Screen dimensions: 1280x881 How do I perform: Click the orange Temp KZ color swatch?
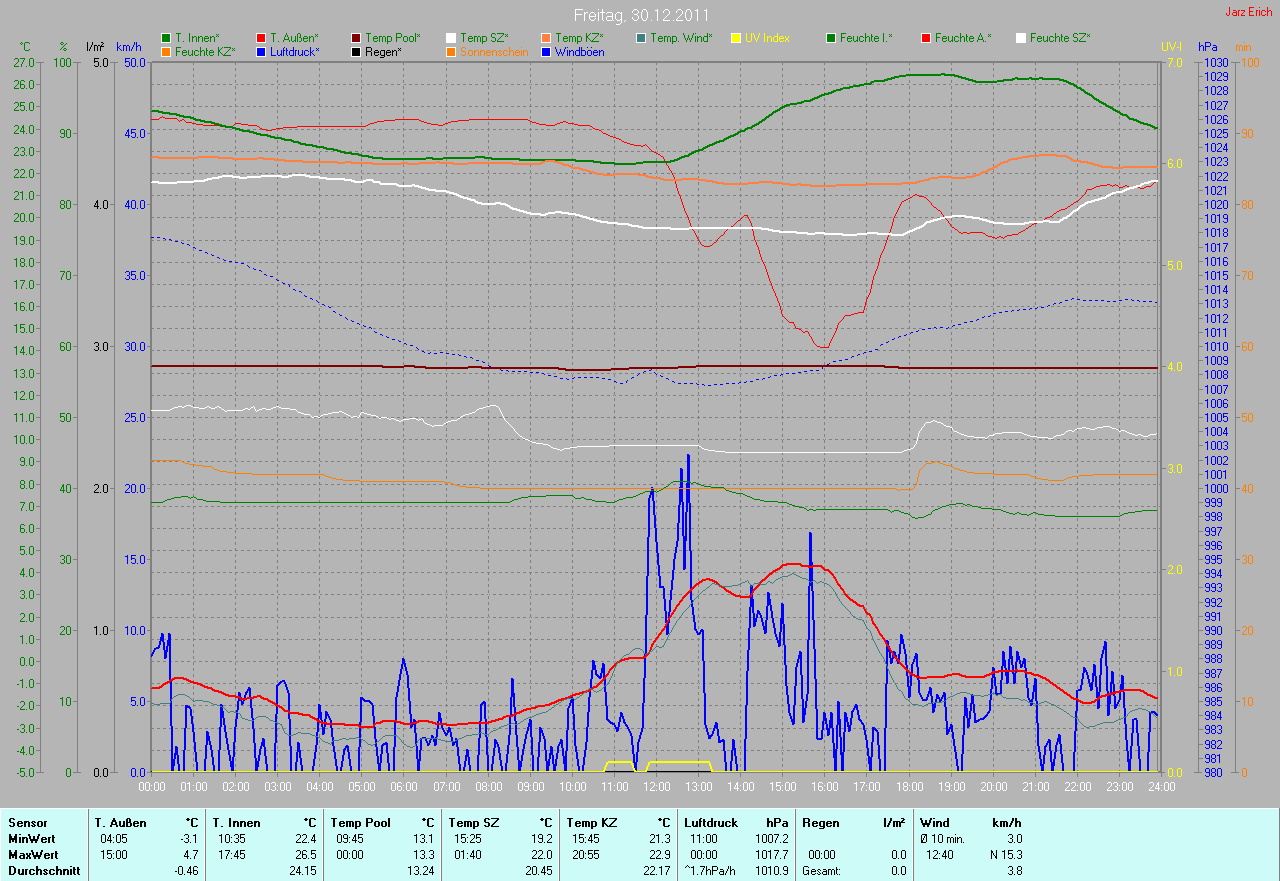(546, 38)
